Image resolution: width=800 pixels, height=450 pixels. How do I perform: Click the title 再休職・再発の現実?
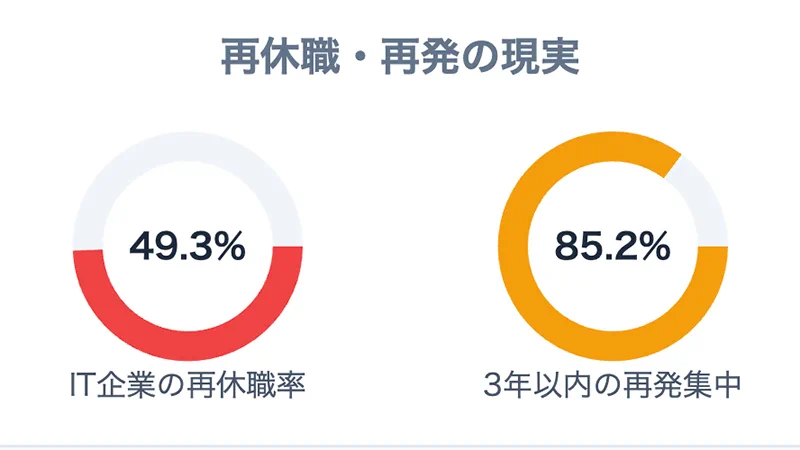400,57
